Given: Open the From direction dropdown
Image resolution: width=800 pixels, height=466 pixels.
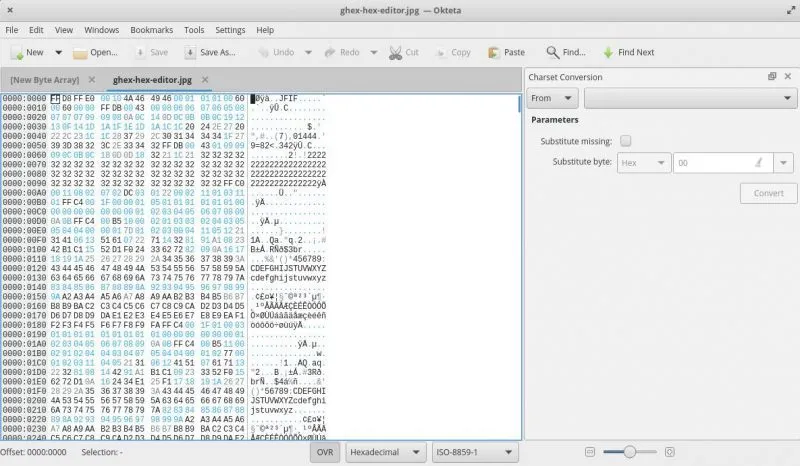Looking at the screenshot, I should coord(553,98).
